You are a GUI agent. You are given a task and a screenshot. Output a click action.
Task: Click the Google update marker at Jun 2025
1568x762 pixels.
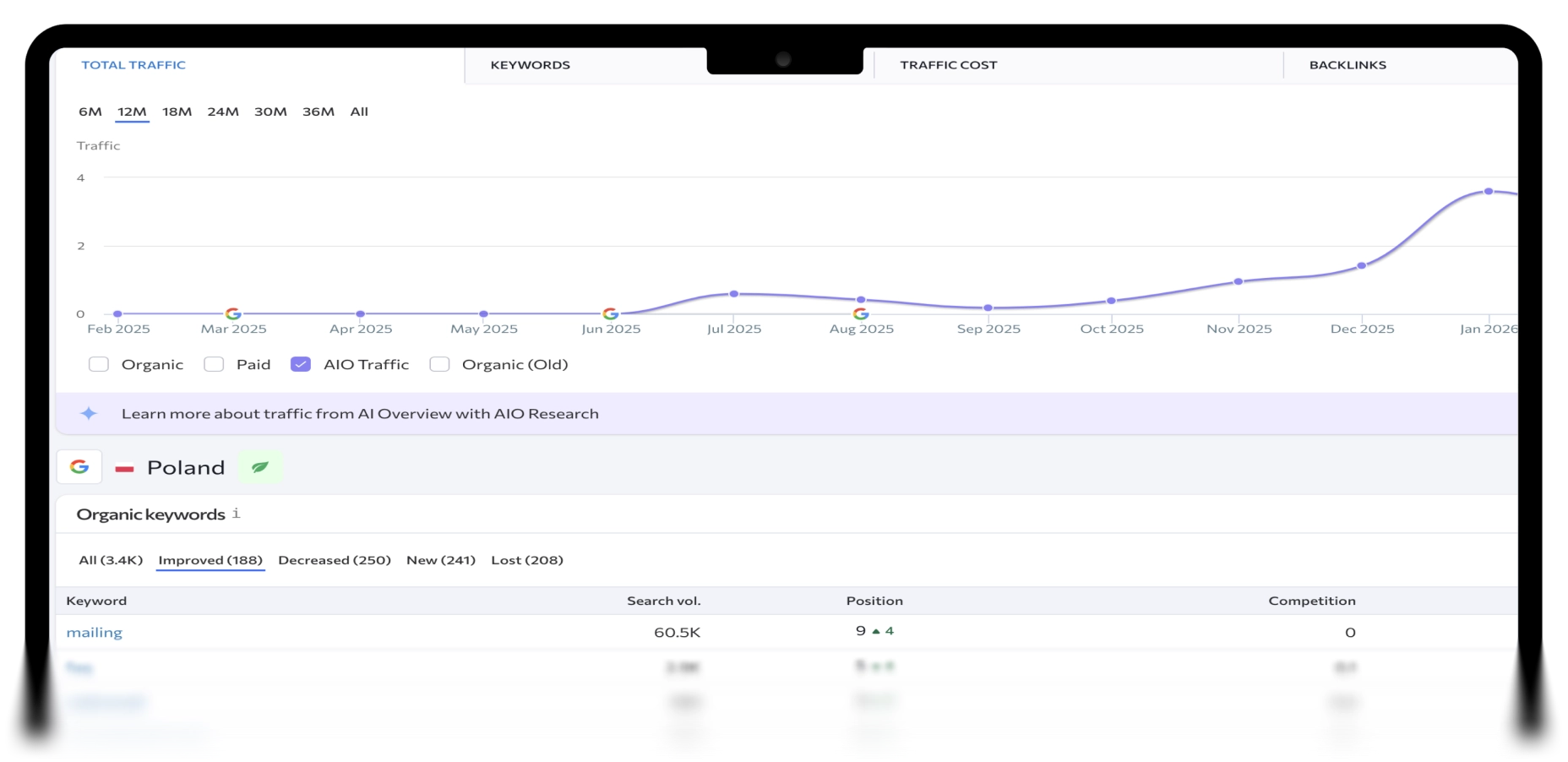coord(611,313)
